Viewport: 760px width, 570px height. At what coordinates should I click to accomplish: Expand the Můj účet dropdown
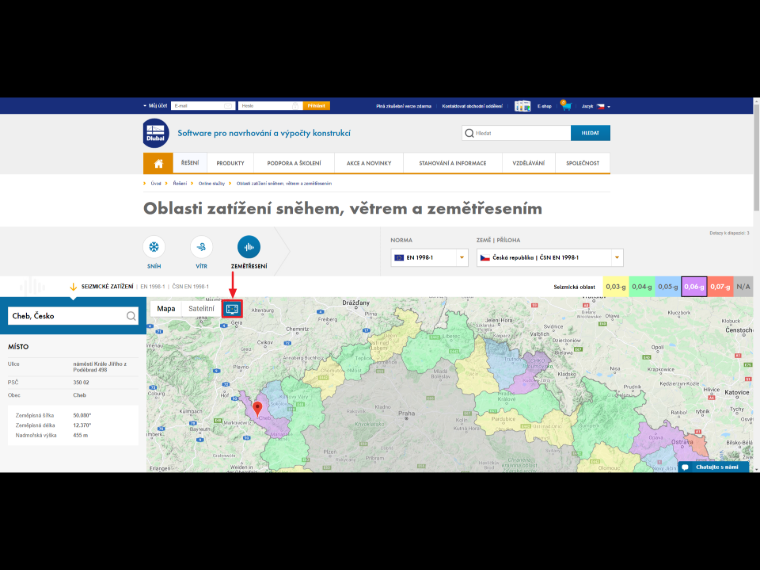[155, 106]
